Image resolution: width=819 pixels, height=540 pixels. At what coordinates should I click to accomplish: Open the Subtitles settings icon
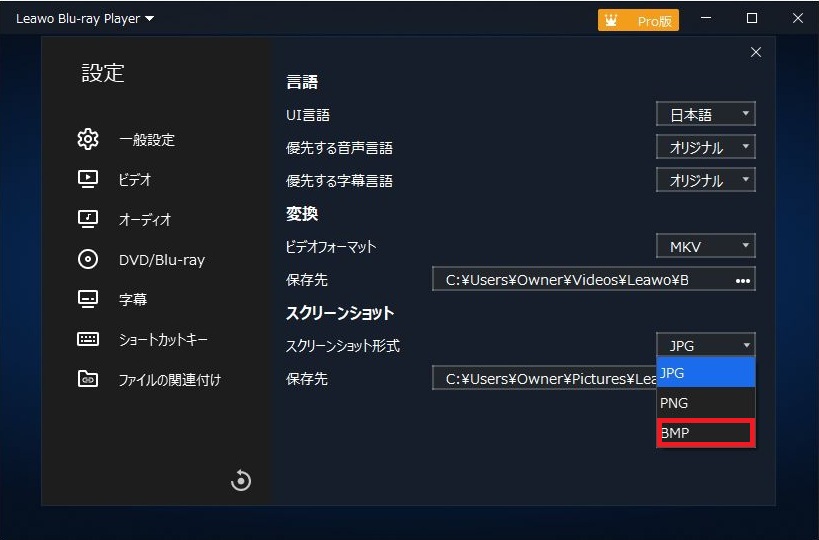(88, 299)
